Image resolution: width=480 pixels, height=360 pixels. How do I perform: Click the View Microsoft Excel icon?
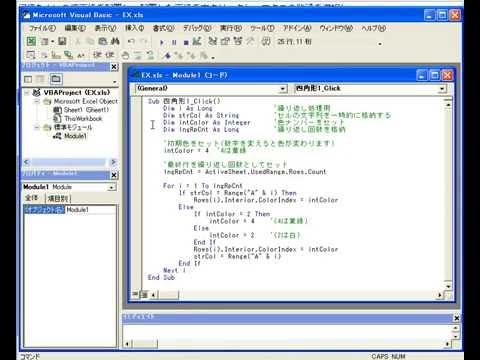[x=31, y=41]
